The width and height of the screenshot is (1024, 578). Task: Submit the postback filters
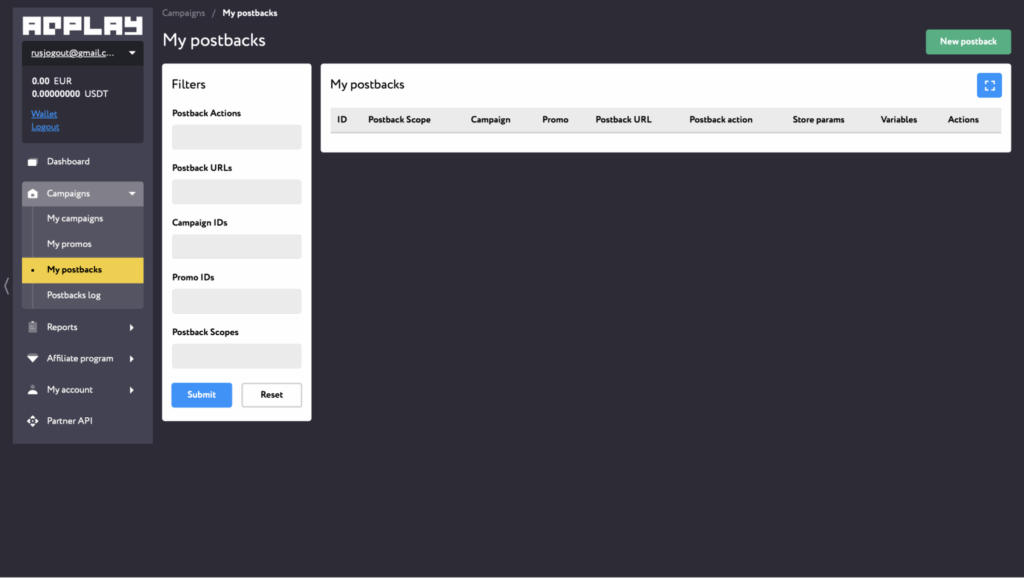(x=201, y=395)
